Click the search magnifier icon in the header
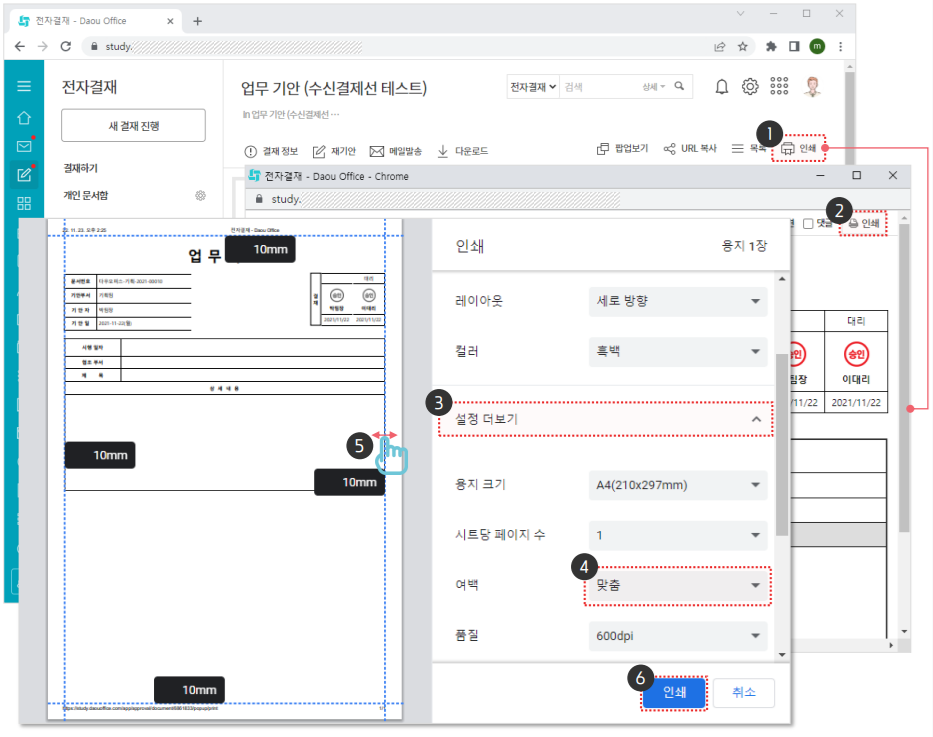This screenshot has width=933, height=737. coord(680,87)
